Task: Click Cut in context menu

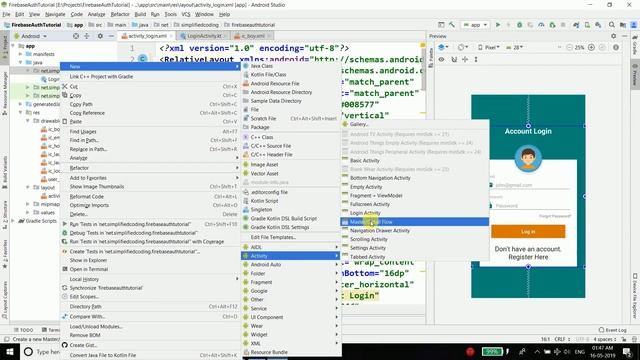Action: [150, 87]
